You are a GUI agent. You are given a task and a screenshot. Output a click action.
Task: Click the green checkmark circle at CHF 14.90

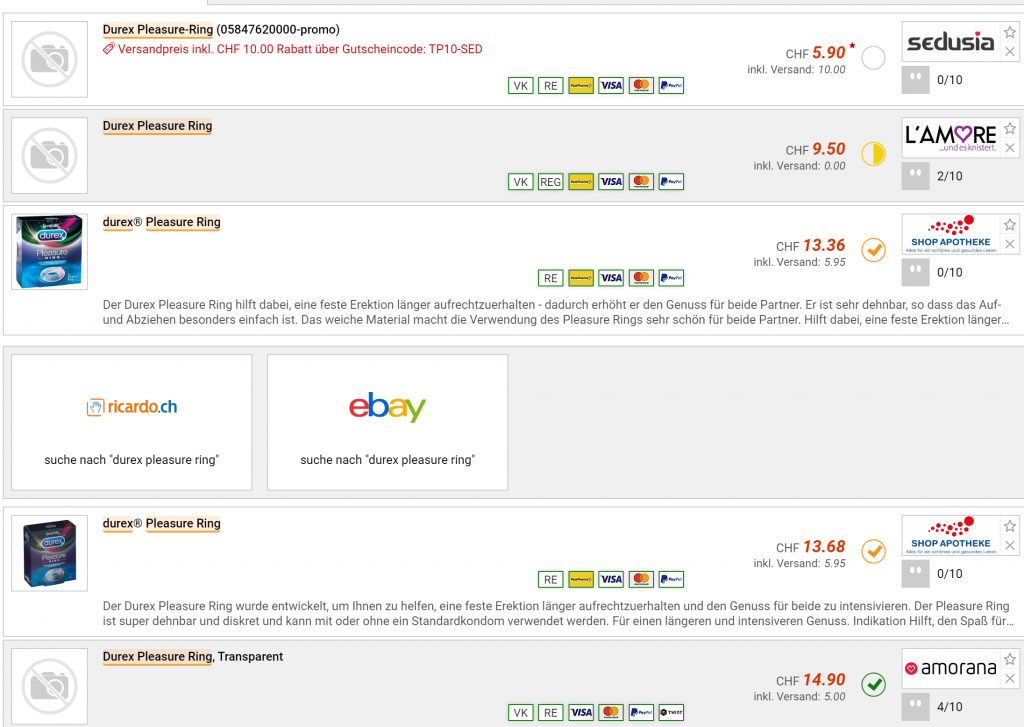pyautogui.click(x=873, y=684)
